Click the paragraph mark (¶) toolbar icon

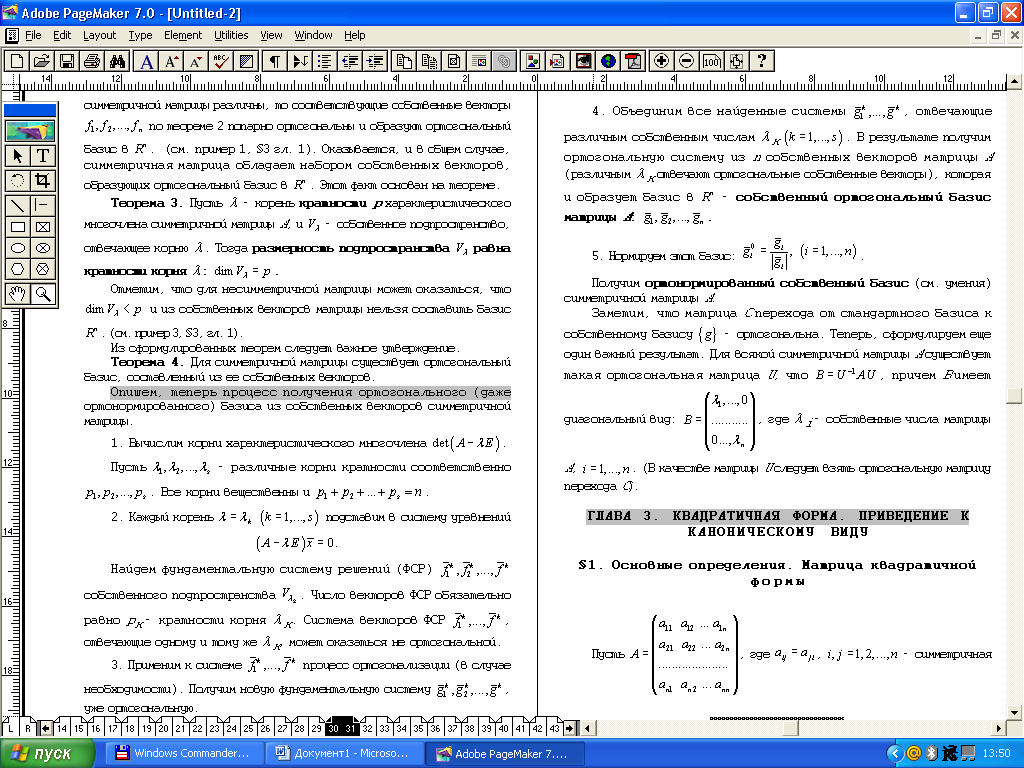tap(275, 61)
